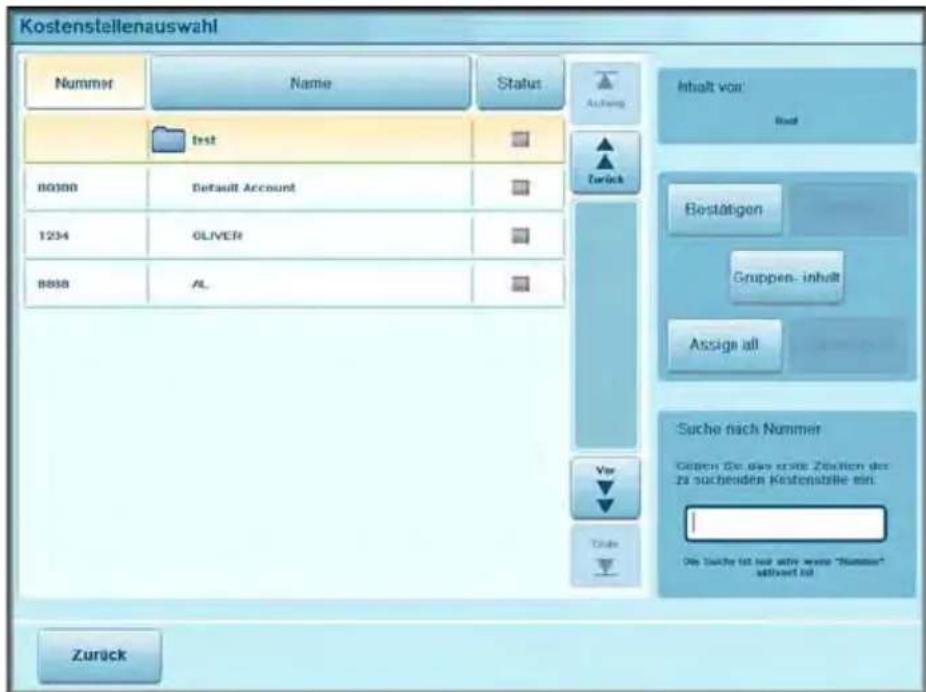
Task: Toggle status box of the AL row
Action: [x=520, y=284]
